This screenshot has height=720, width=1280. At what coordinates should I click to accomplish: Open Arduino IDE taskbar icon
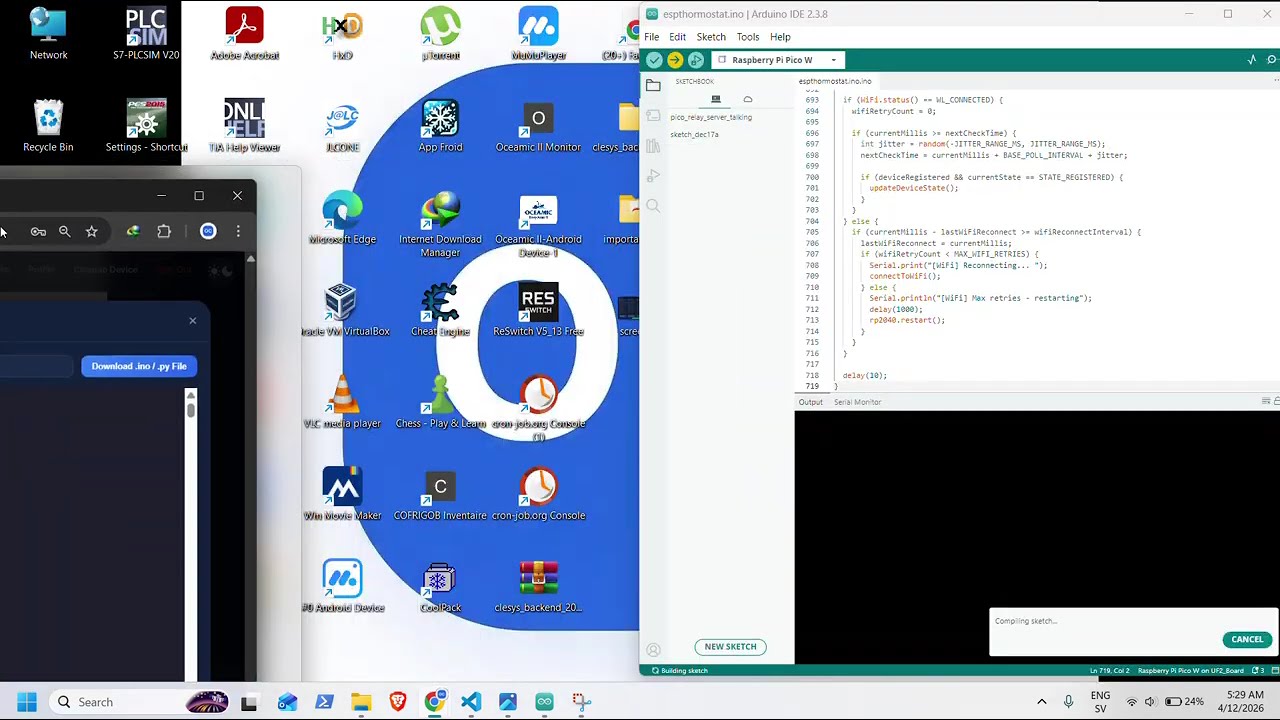coord(544,702)
